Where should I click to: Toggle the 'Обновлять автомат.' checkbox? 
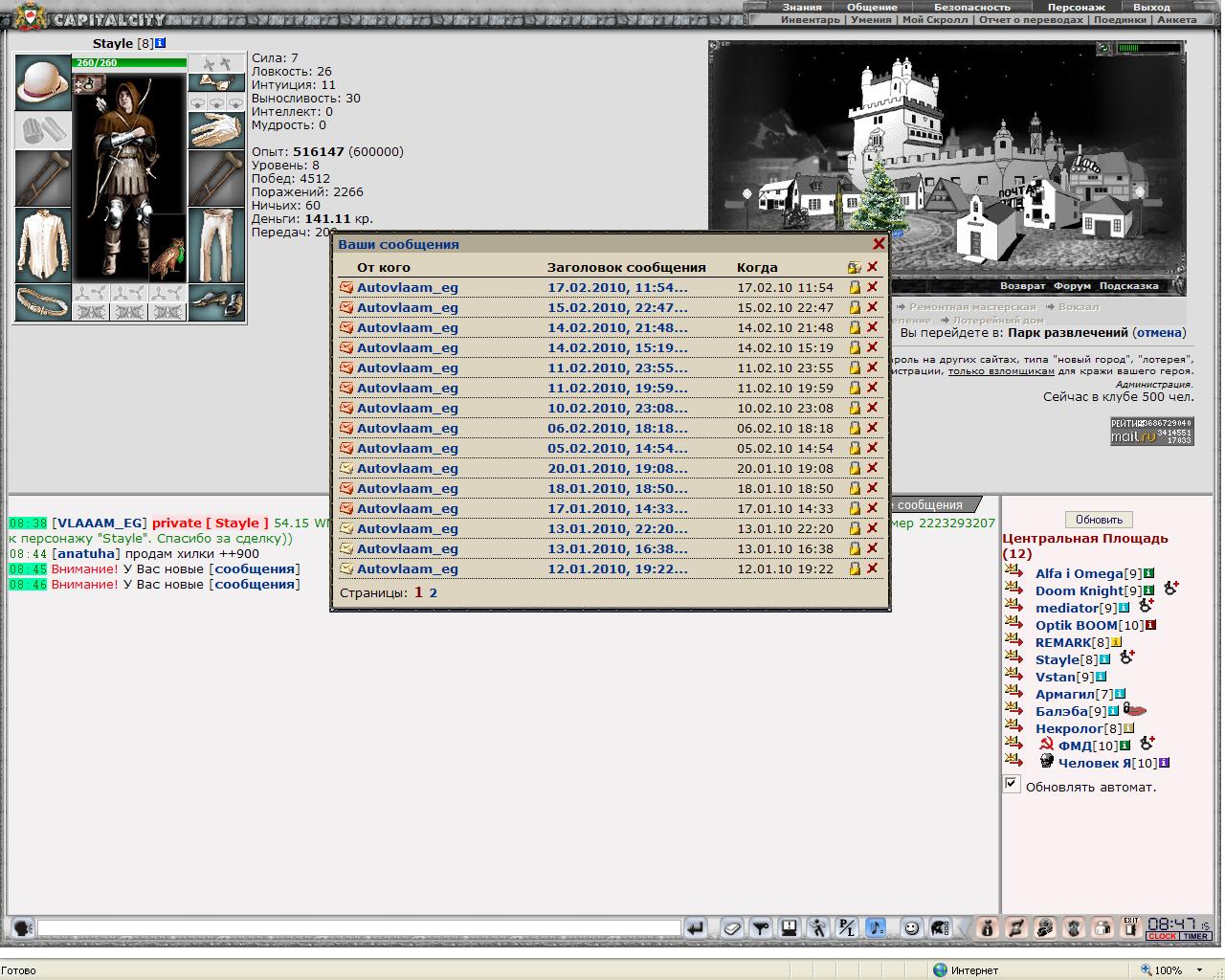tap(1012, 784)
